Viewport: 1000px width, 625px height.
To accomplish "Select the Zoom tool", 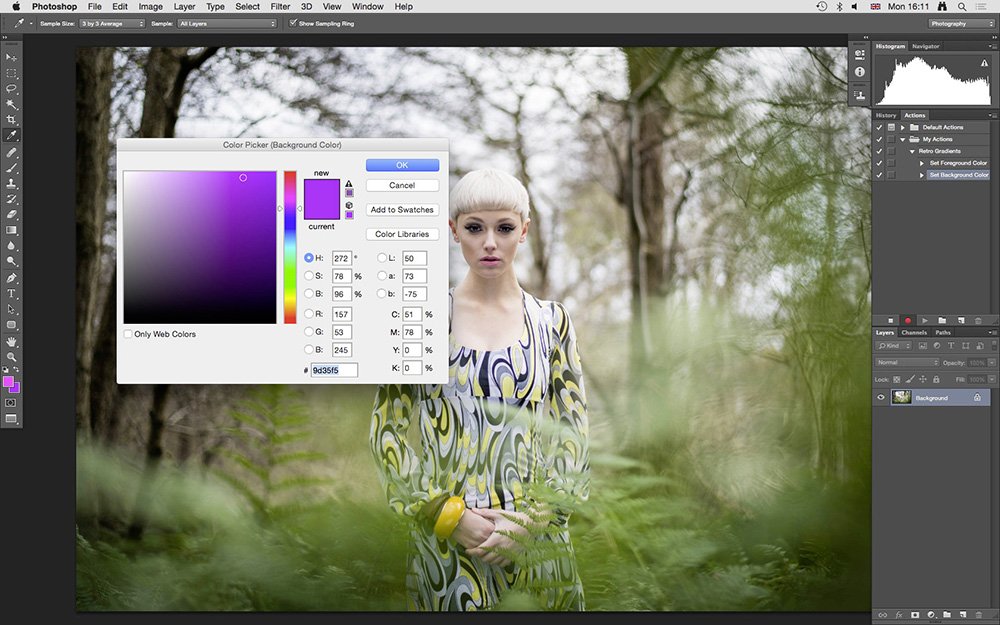I will (11, 357).
